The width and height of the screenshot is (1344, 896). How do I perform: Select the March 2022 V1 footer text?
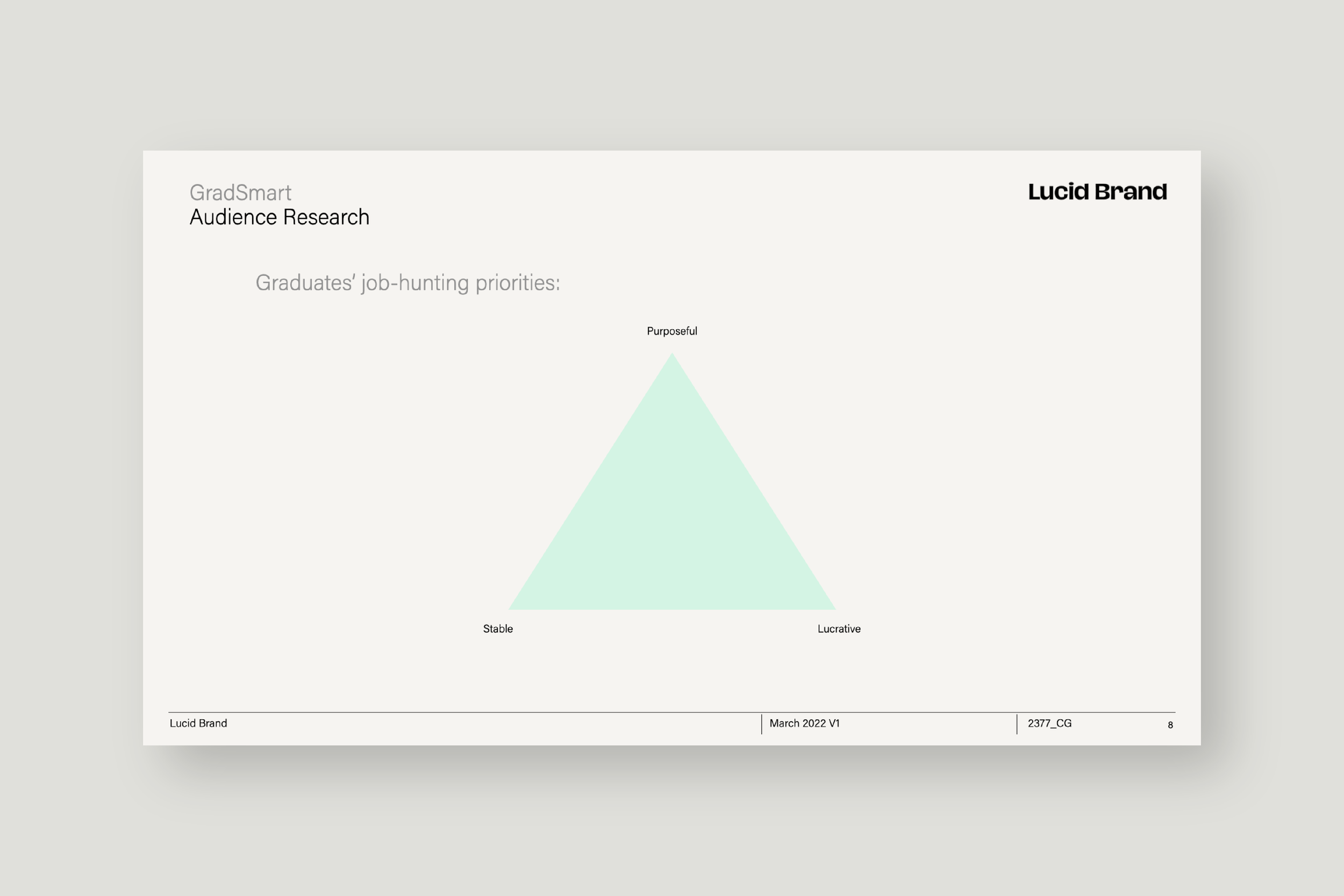(x=805, y=723)
